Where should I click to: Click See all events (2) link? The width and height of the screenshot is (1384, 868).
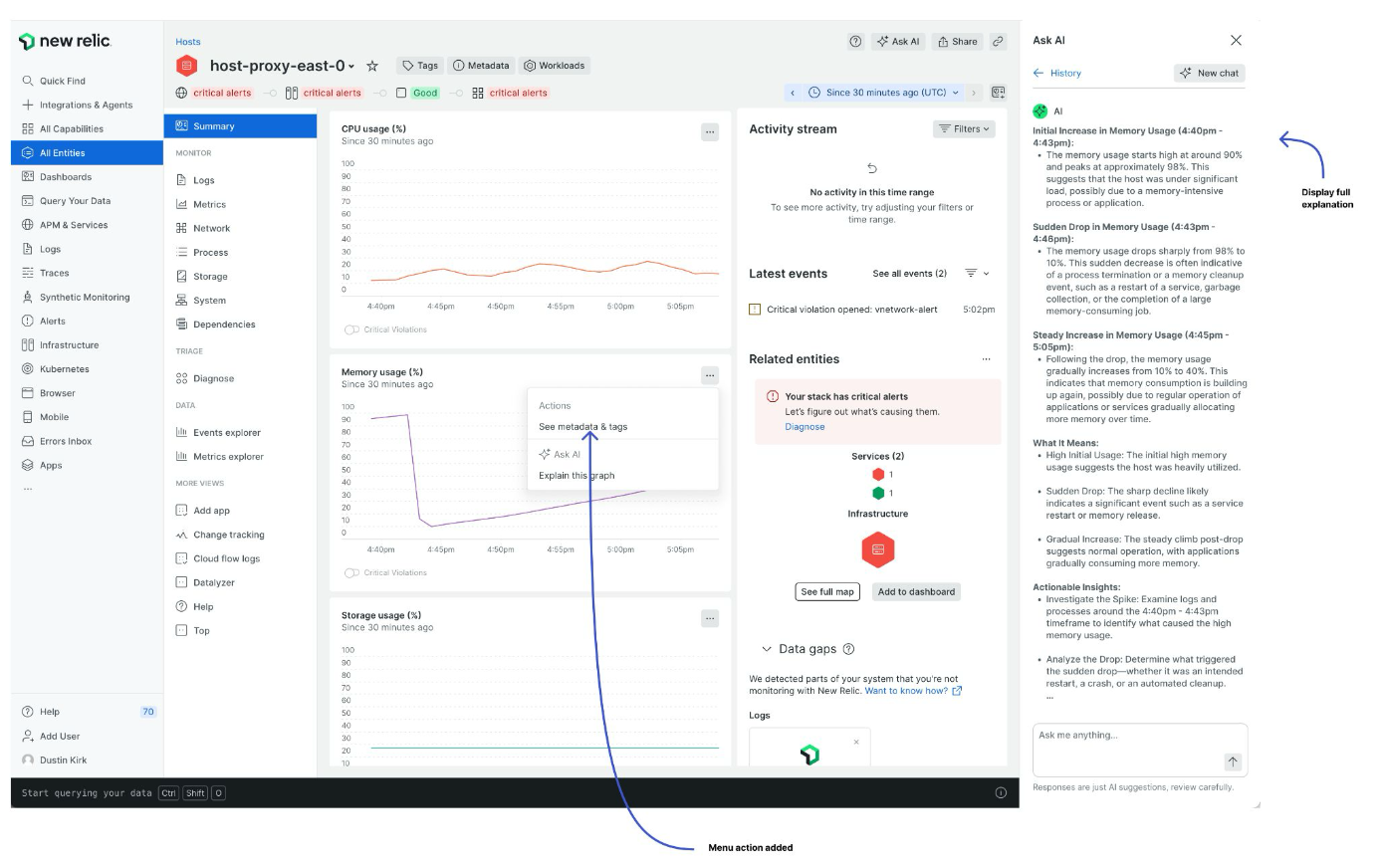[x=910, y=274]
